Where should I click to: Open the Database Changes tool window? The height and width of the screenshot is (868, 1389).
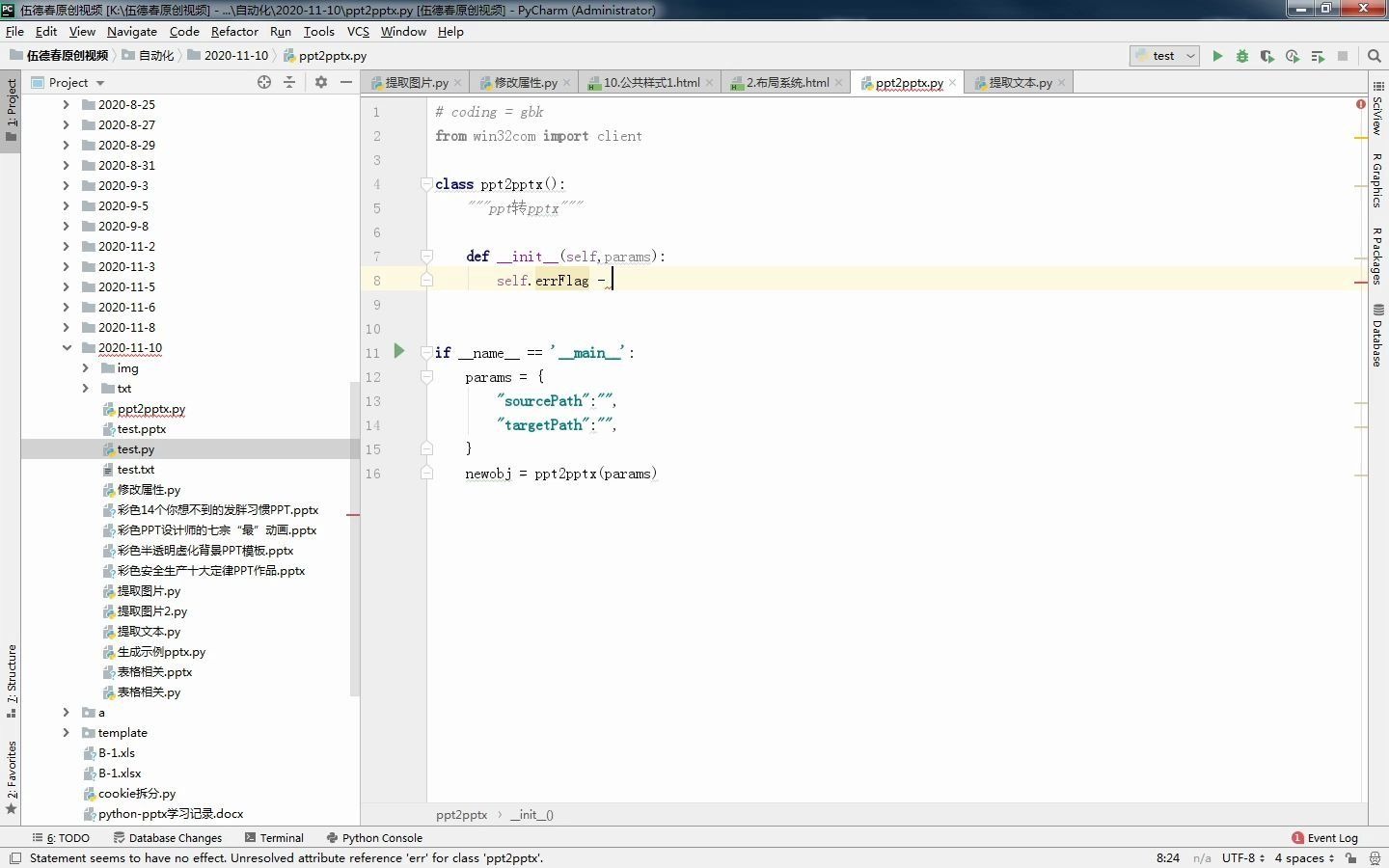click(168, 837)
